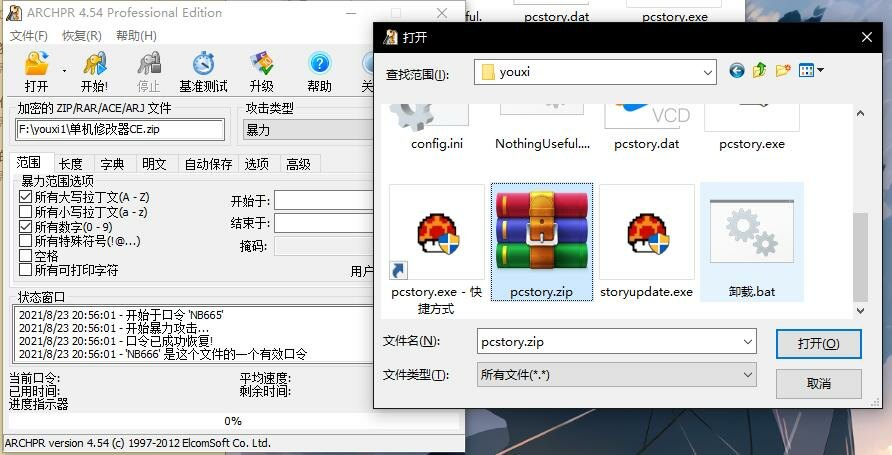Screen dimensions: 892x455
Task: Switch to the 字典 tab
Action: click(x=112, y=164)
